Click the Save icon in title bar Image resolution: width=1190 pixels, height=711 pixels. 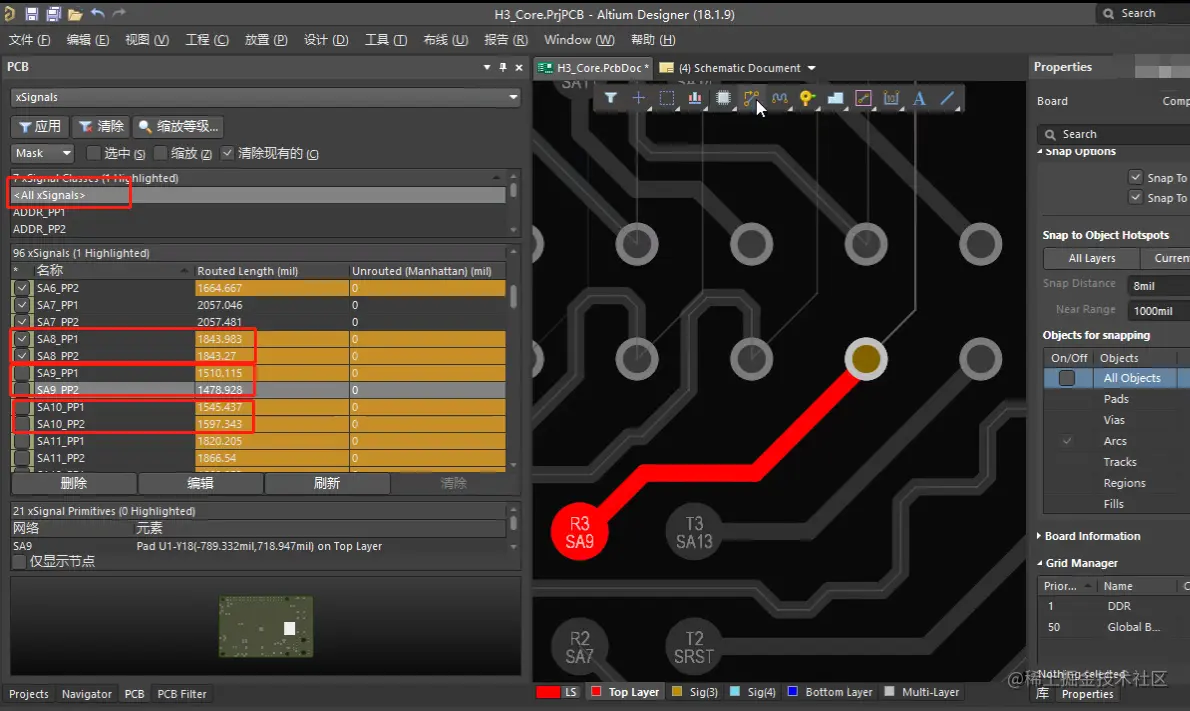click(32, 14)
